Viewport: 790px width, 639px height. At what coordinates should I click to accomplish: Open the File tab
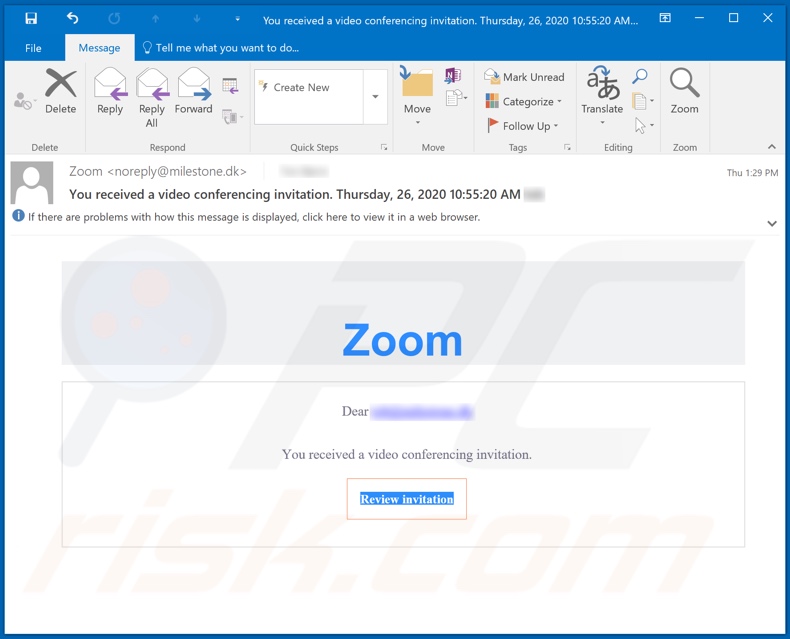click(33, 48)
